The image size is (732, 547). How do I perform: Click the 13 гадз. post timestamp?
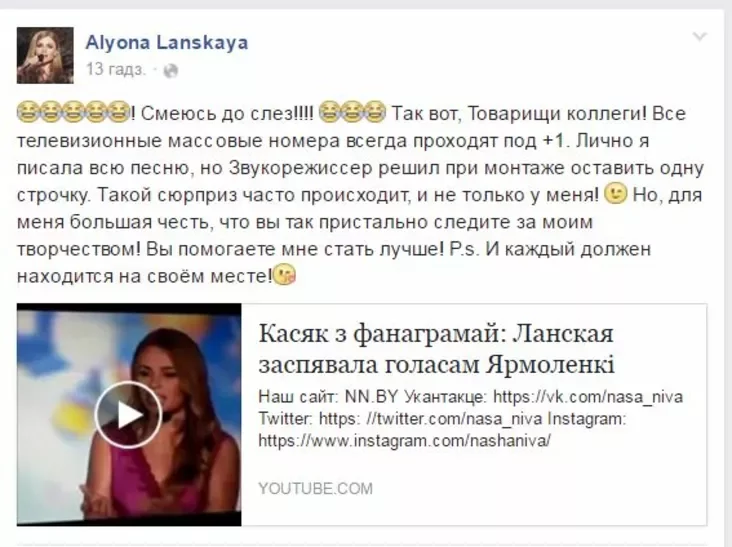click(116, 70)
